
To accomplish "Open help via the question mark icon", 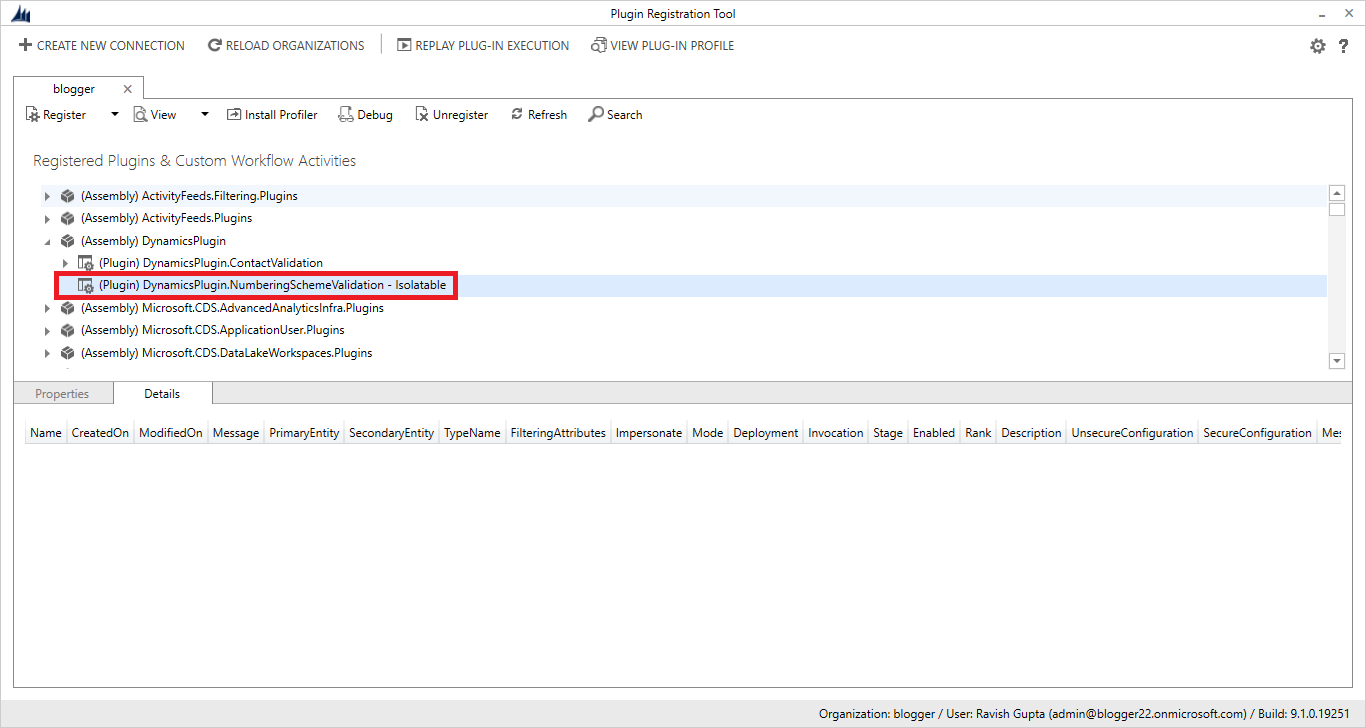I will point(1344,46).
